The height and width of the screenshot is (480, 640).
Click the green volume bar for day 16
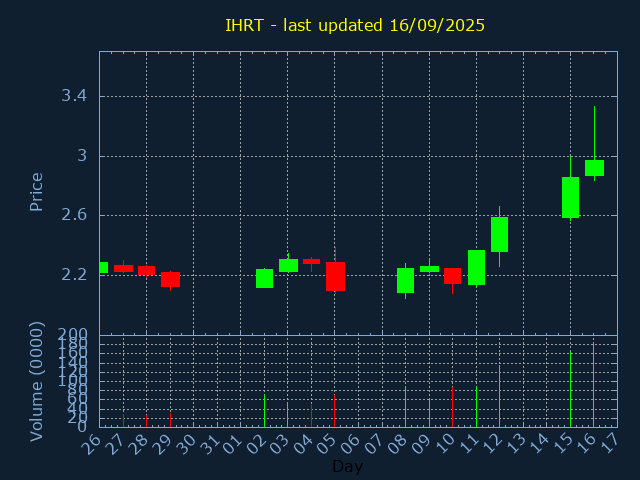click(593, 384)
